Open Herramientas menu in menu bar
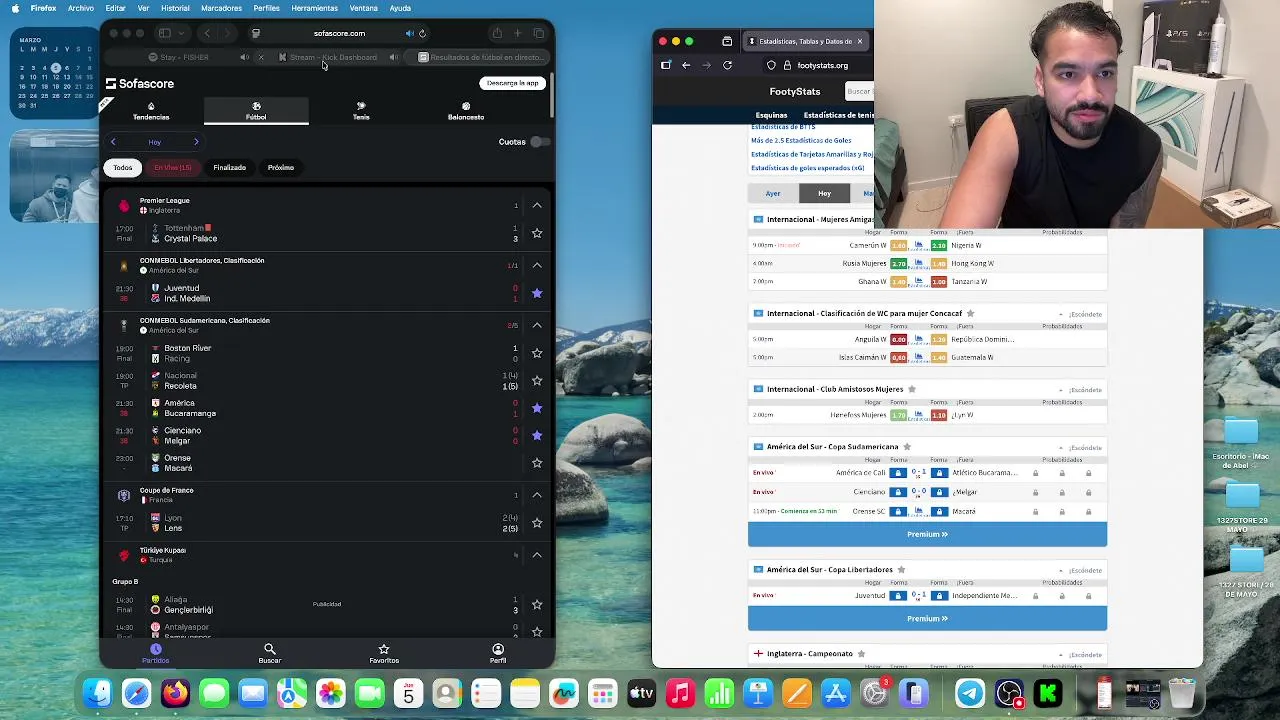This screenshot has height=720, width=1280. coord(314,8)
